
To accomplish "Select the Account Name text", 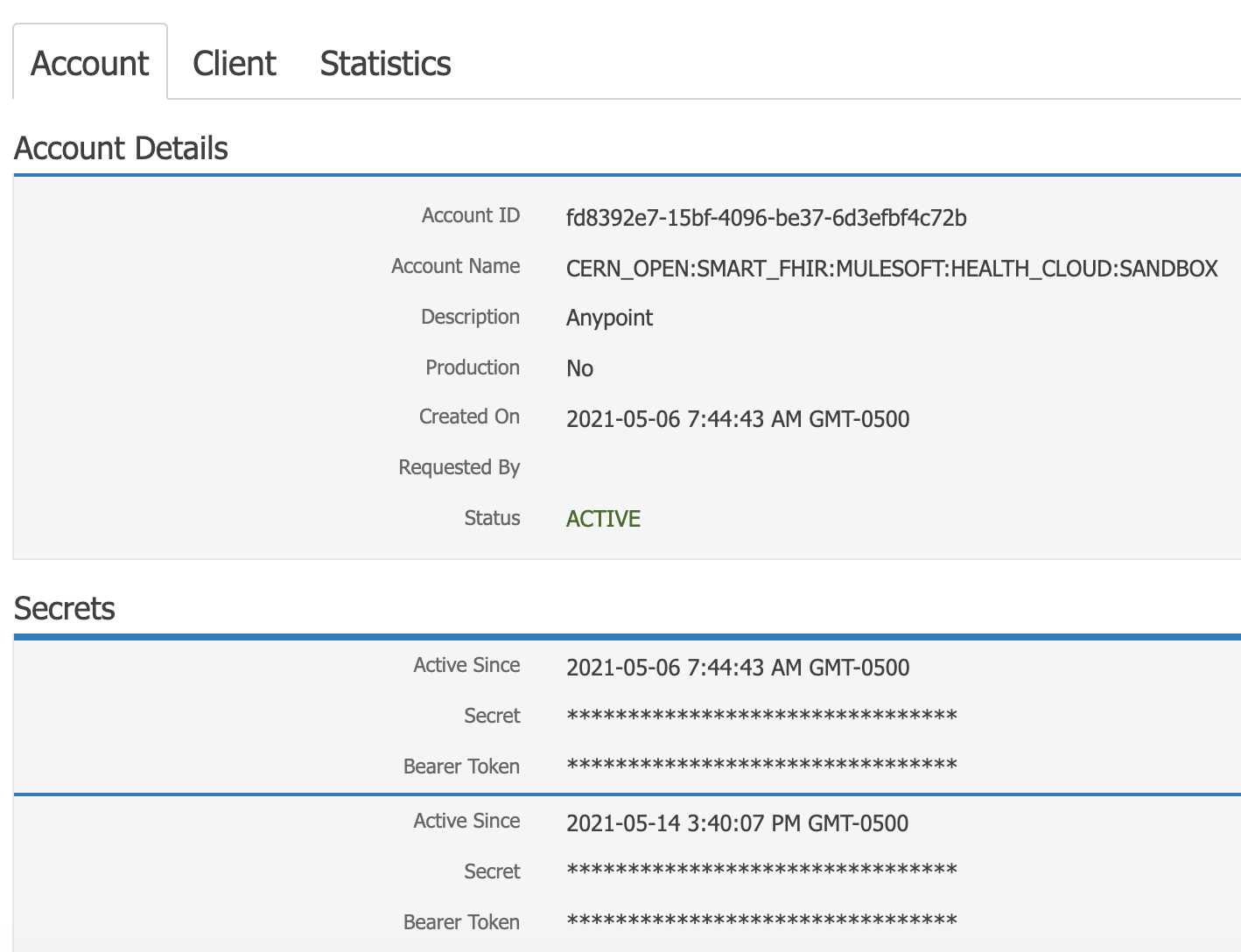I will 892,269.
